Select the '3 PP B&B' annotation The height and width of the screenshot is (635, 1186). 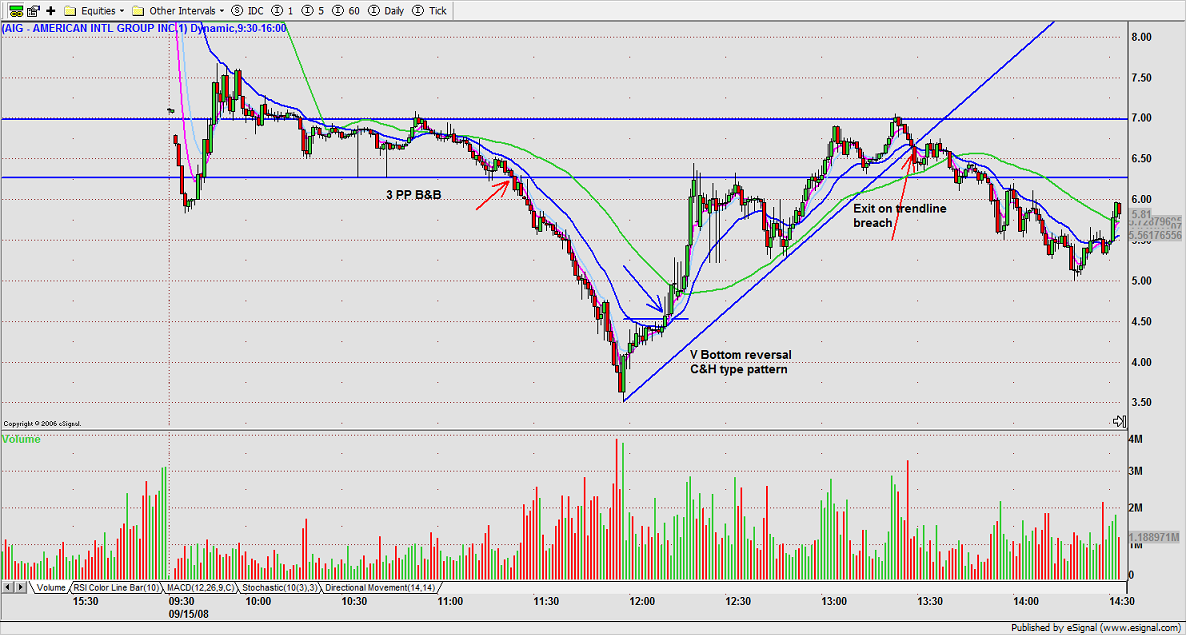pyautogui.click(x=414, y=195)
